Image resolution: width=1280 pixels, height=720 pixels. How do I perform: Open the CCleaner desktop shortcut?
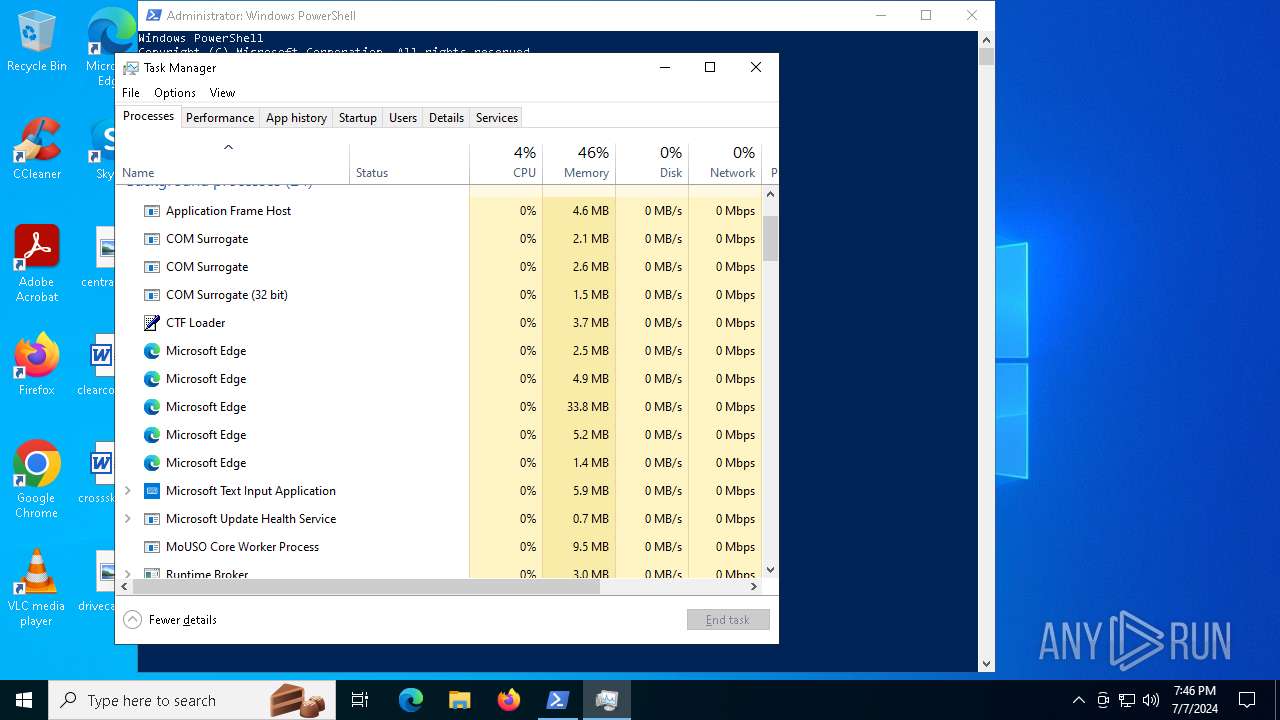click(37, 150)
